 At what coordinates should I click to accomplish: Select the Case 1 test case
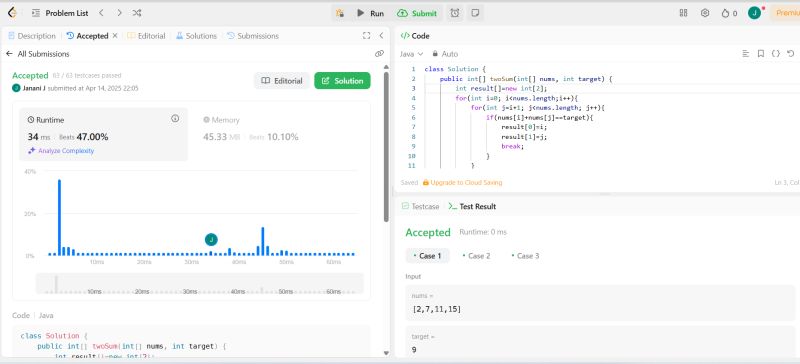428,256
